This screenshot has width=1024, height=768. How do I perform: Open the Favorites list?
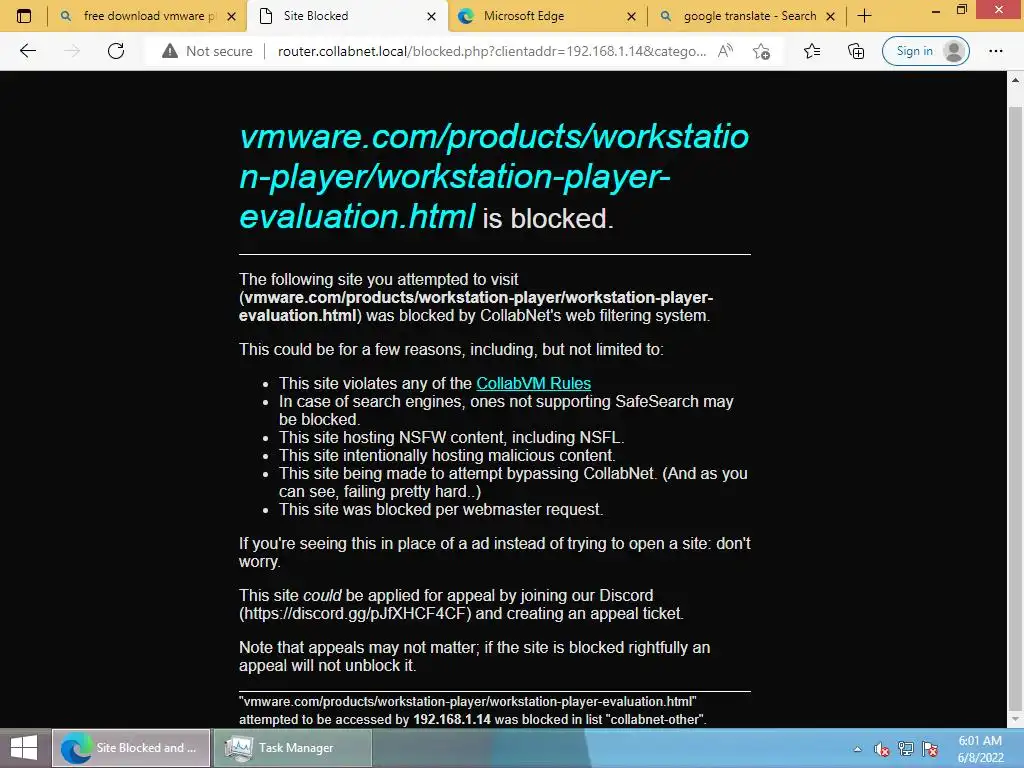812,51
